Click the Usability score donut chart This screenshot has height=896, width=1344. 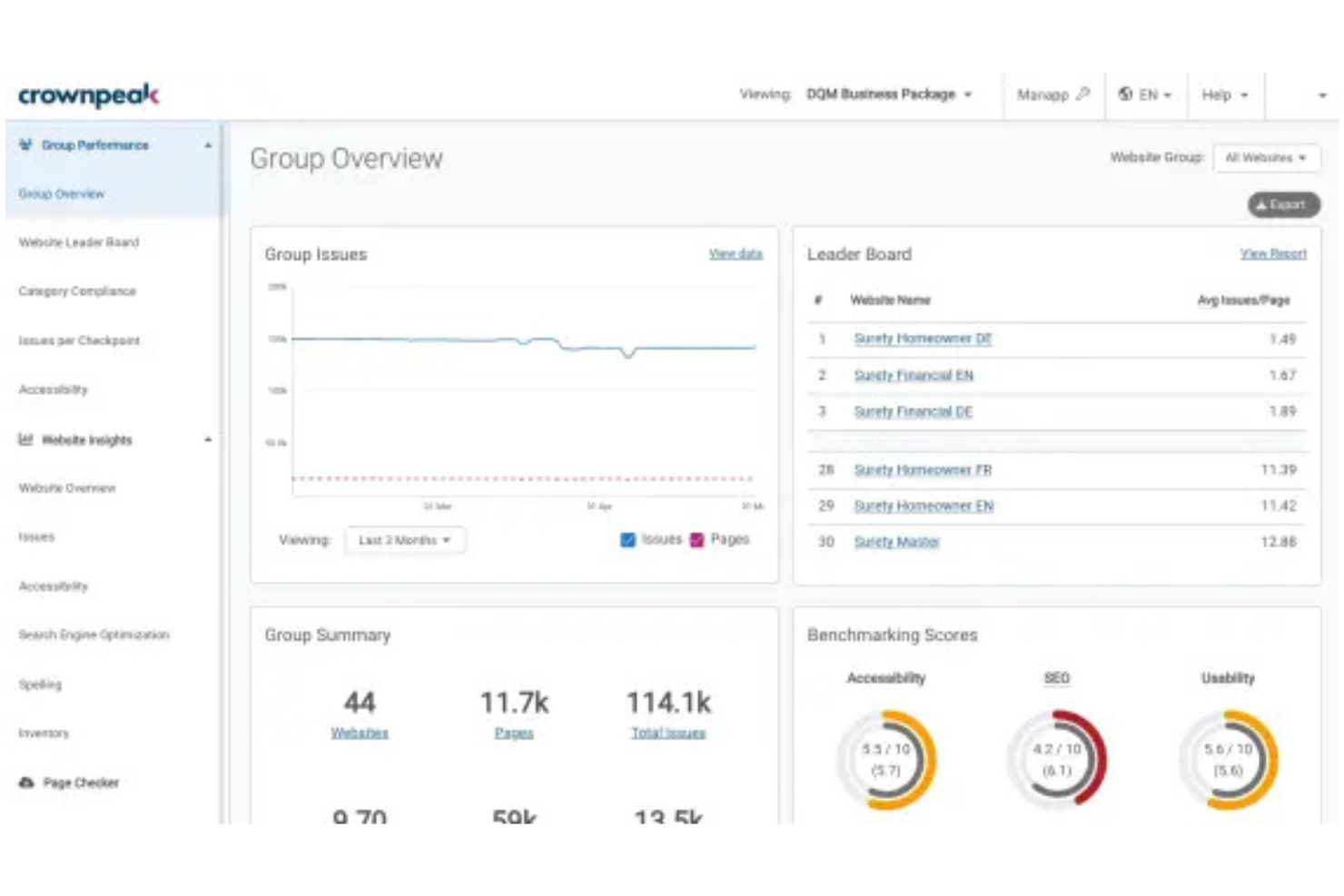coord(1228,760)
